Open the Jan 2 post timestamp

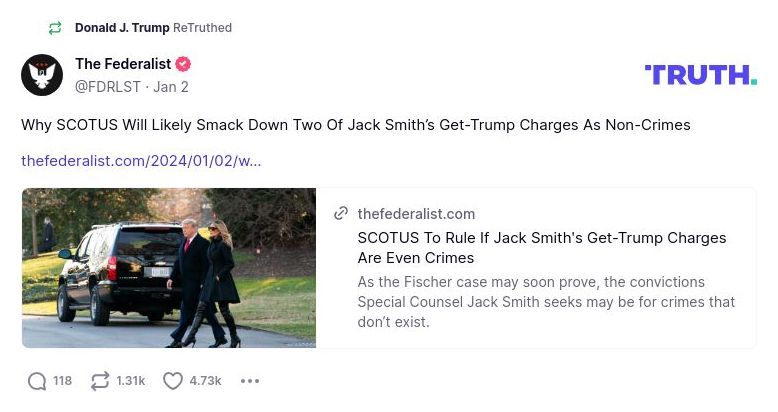click(171, 87)
